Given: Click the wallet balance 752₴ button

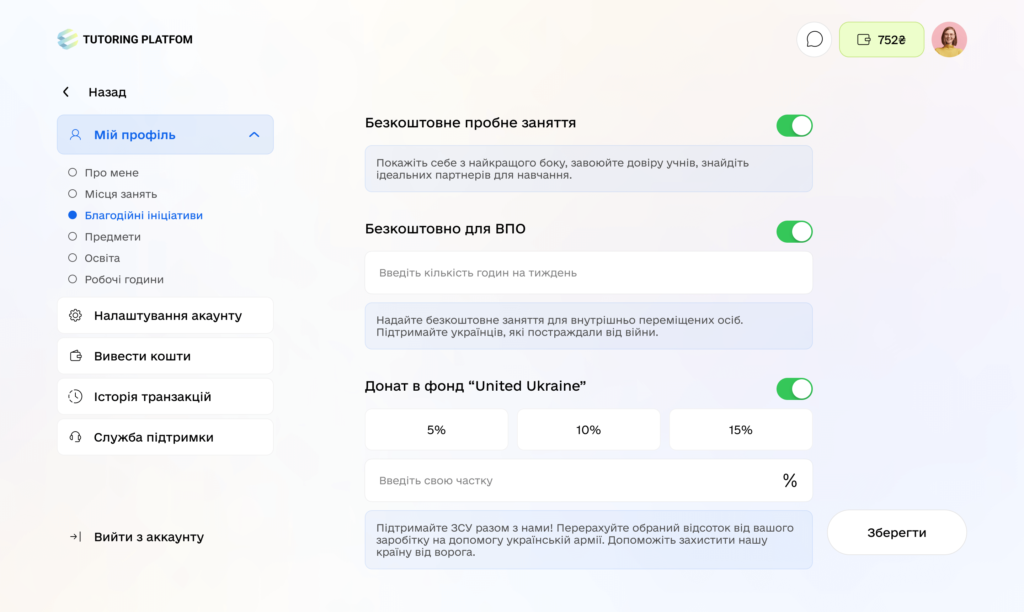Looking at the screenshot, I should [881, 40].
